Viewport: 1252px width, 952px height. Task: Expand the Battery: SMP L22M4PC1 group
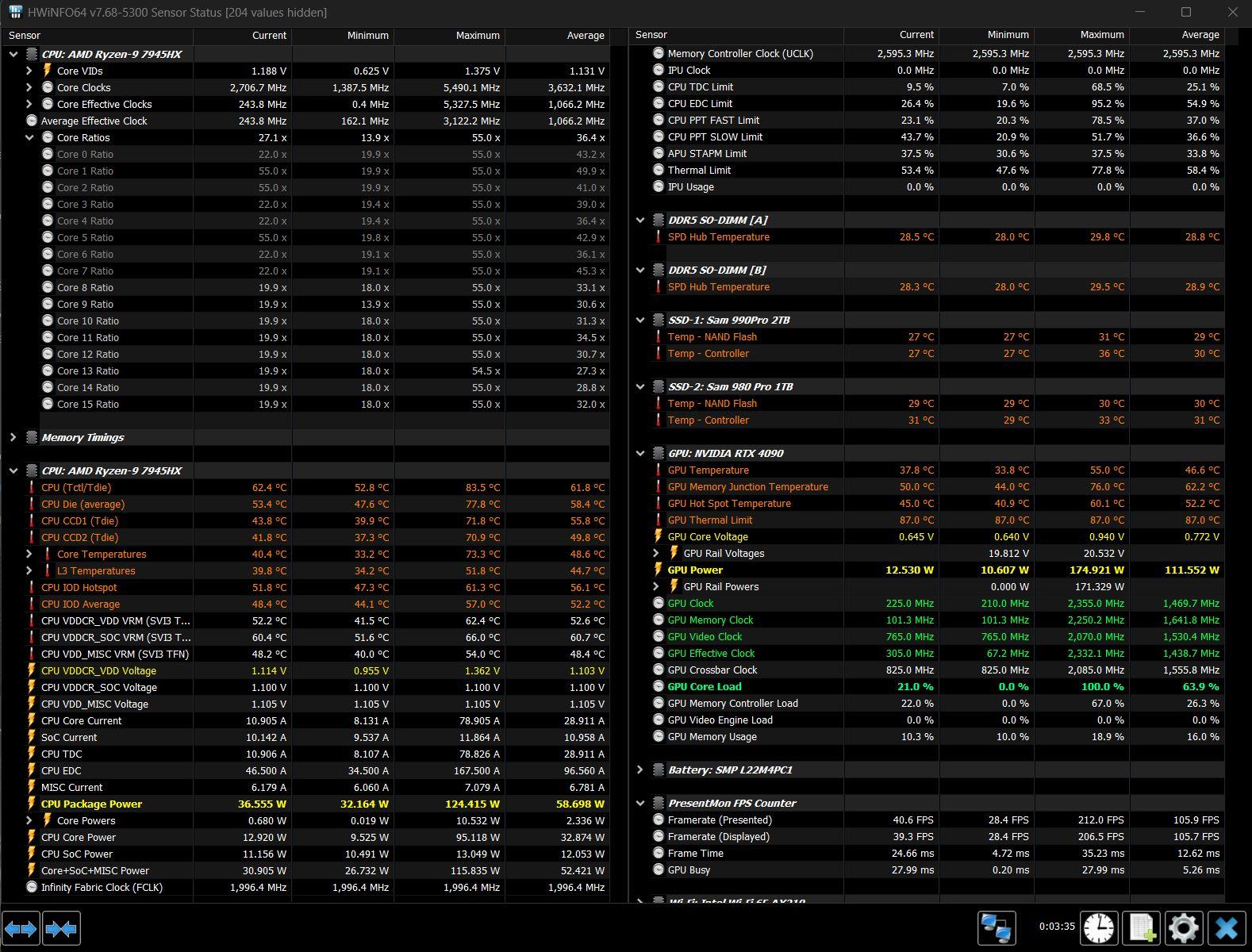tap(640, 770)
